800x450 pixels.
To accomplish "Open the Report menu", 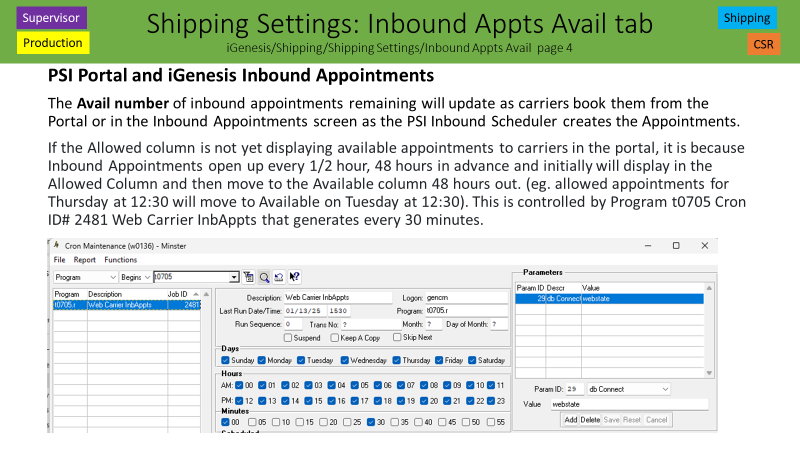I will tap(85, 260).
